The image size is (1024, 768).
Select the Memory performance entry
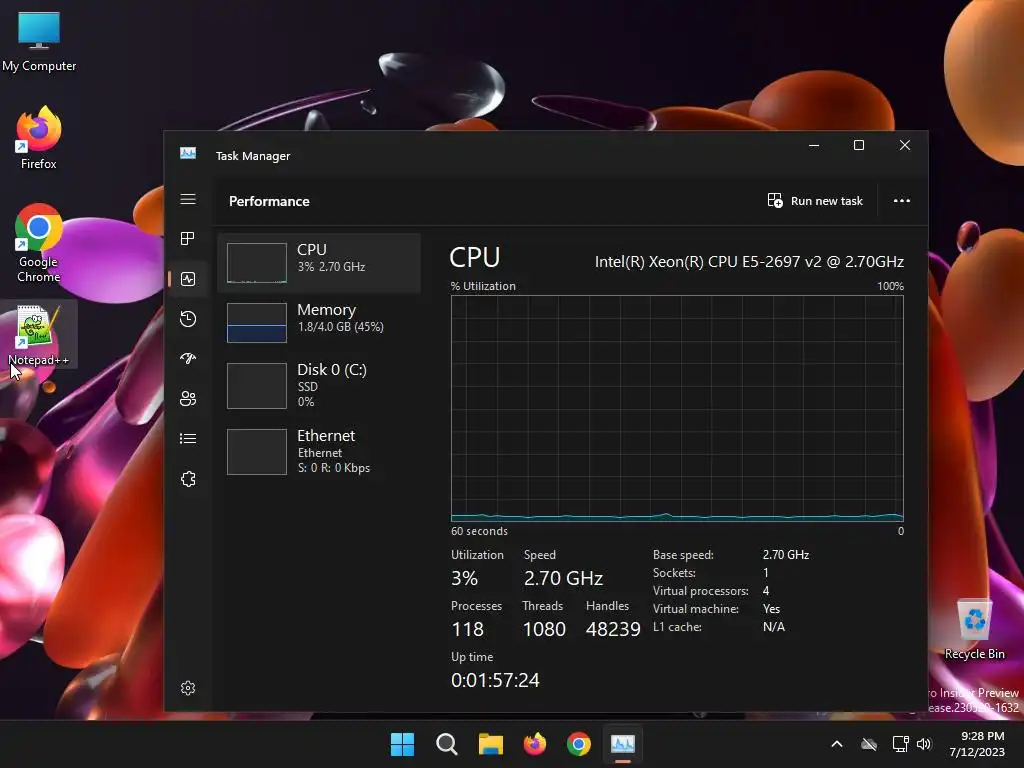tap(319, 323)
